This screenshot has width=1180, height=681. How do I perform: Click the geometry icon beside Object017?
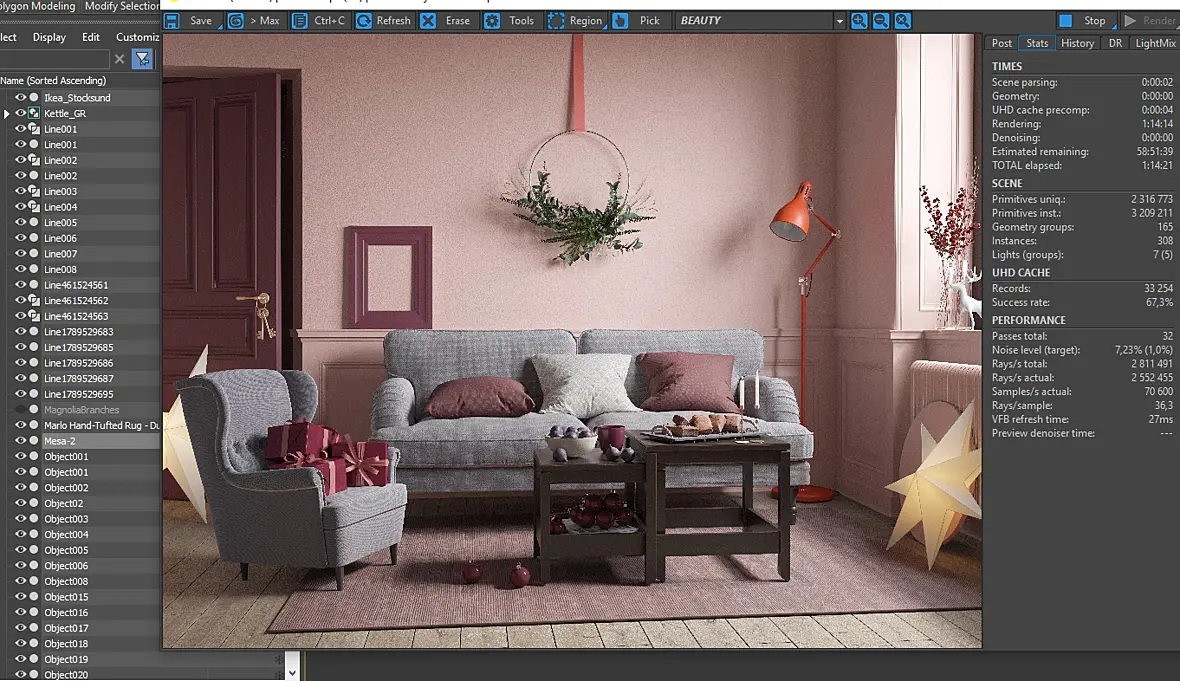click(x=34, y=628)
